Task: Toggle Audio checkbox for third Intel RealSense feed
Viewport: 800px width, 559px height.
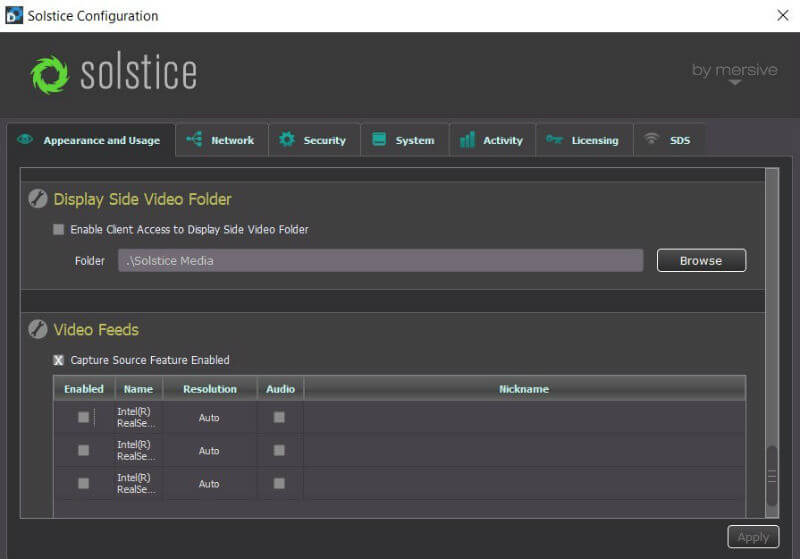Action: click(x=279, y=483)
